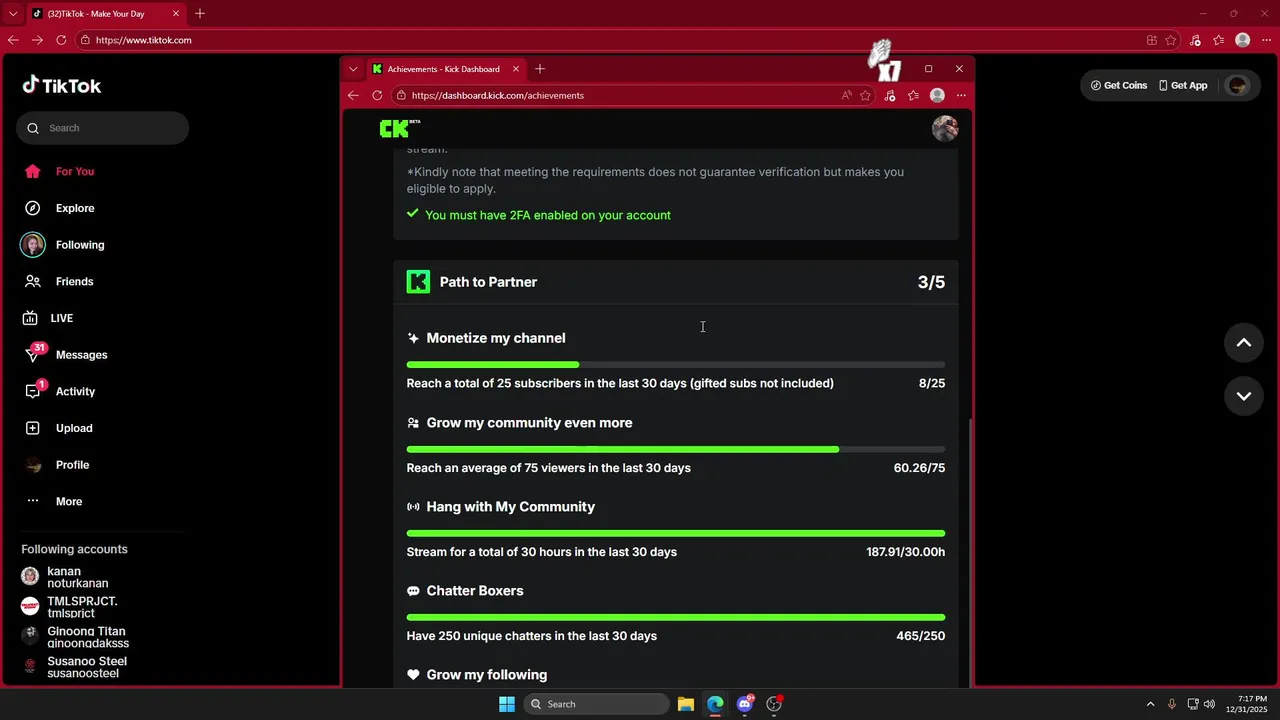Open the Kick user avatar menu
The width and height of the screenshot is (1280, 720).
coord(945,128)
